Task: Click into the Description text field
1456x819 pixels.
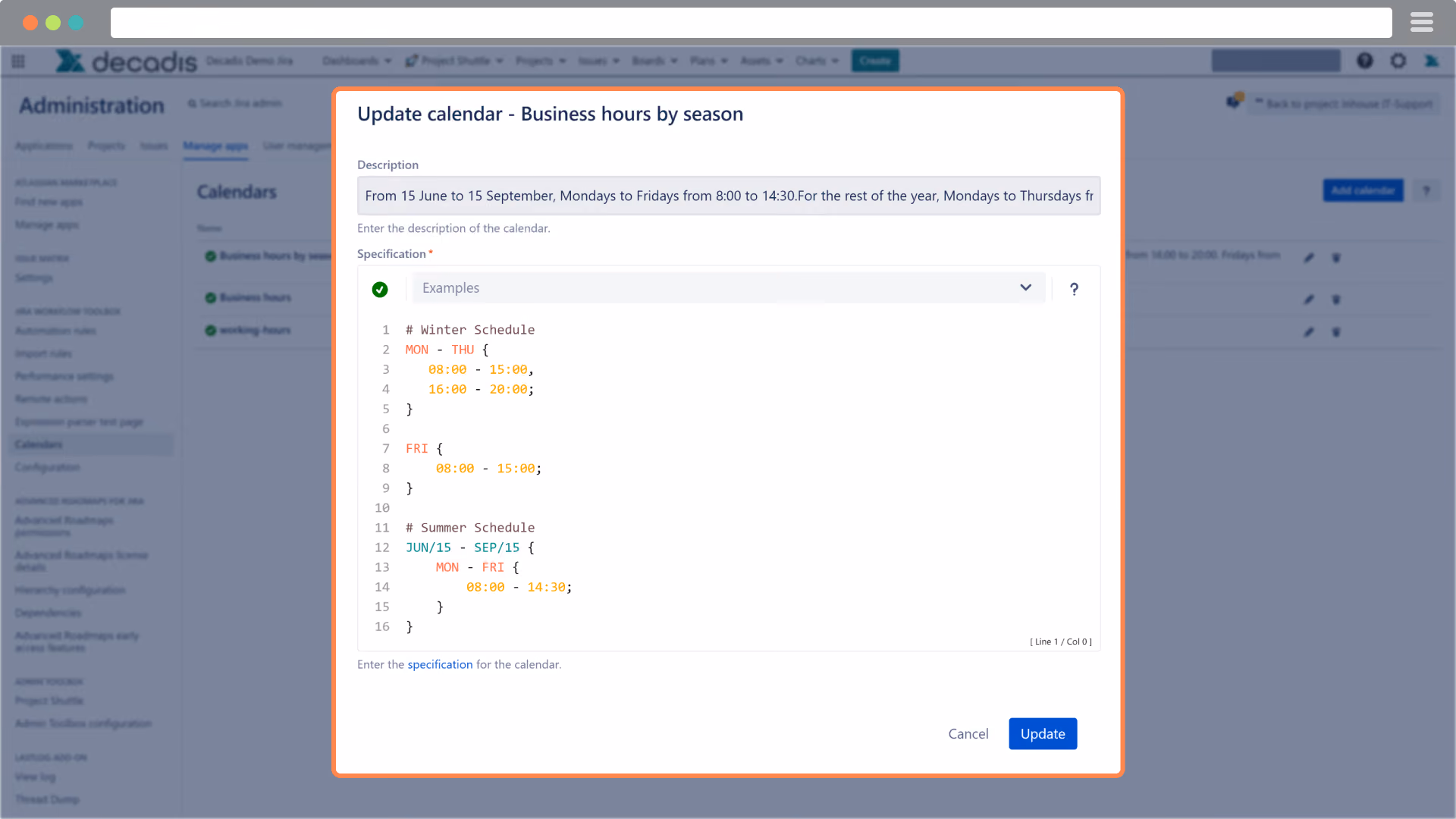Action: [729, 196]
